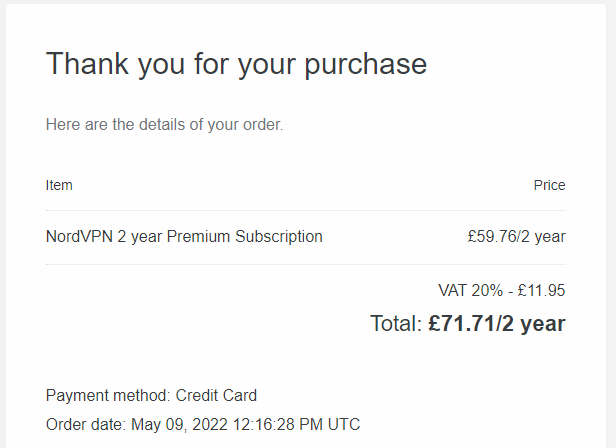The height and width of the screenshot is (448, 616).
Task: Click the "Payment method" label
Action: tap(107, 395)
